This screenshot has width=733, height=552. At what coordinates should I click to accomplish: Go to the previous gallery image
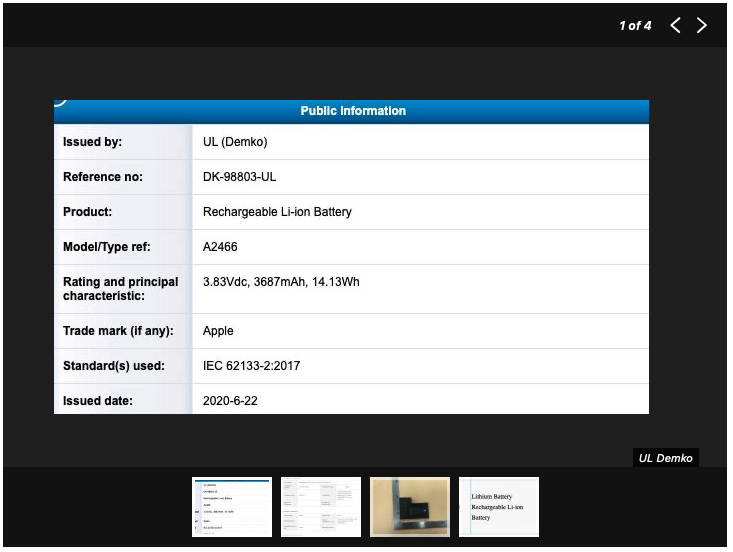[x=676, y=25]
